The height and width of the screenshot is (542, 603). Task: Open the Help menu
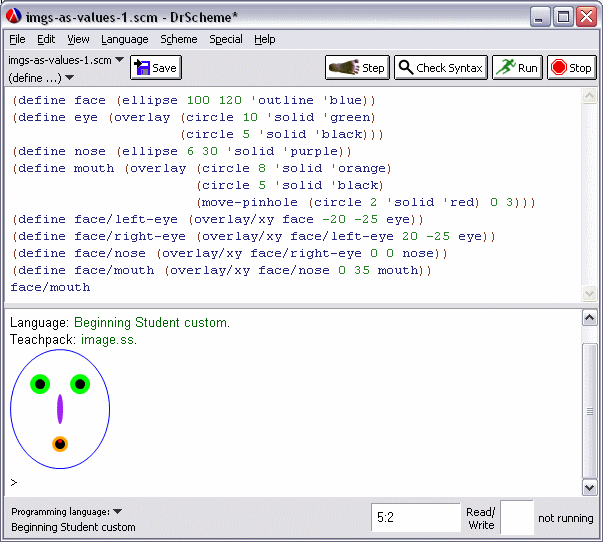coord(265,39)
